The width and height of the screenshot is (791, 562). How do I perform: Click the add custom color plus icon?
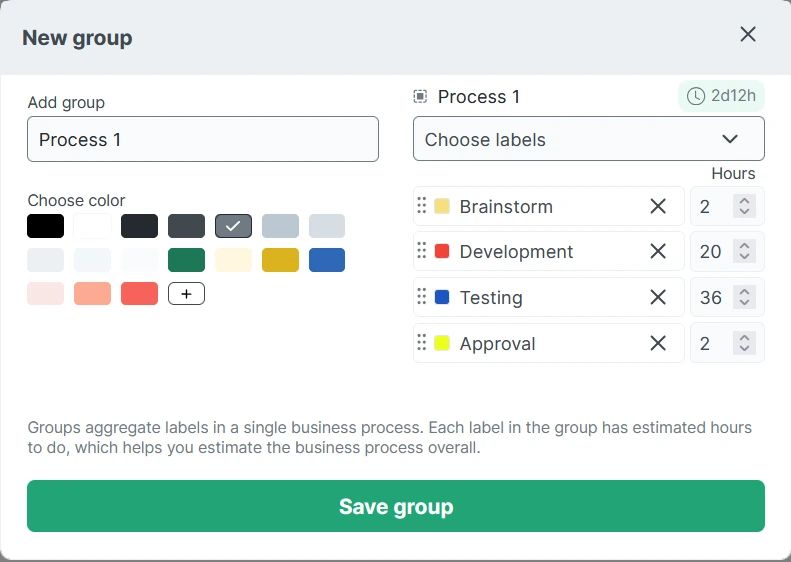click(x=186, y=294)
